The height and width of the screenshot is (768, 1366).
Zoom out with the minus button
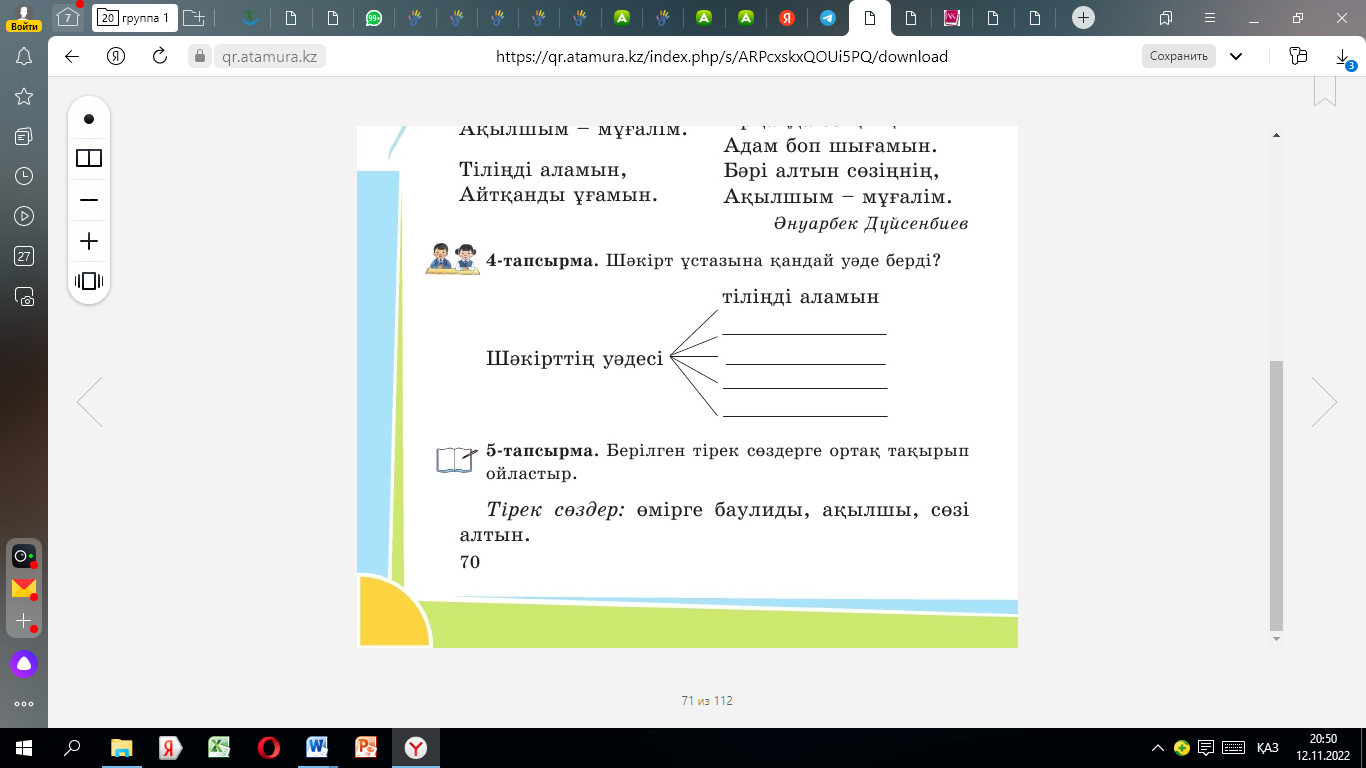(89, 200)
